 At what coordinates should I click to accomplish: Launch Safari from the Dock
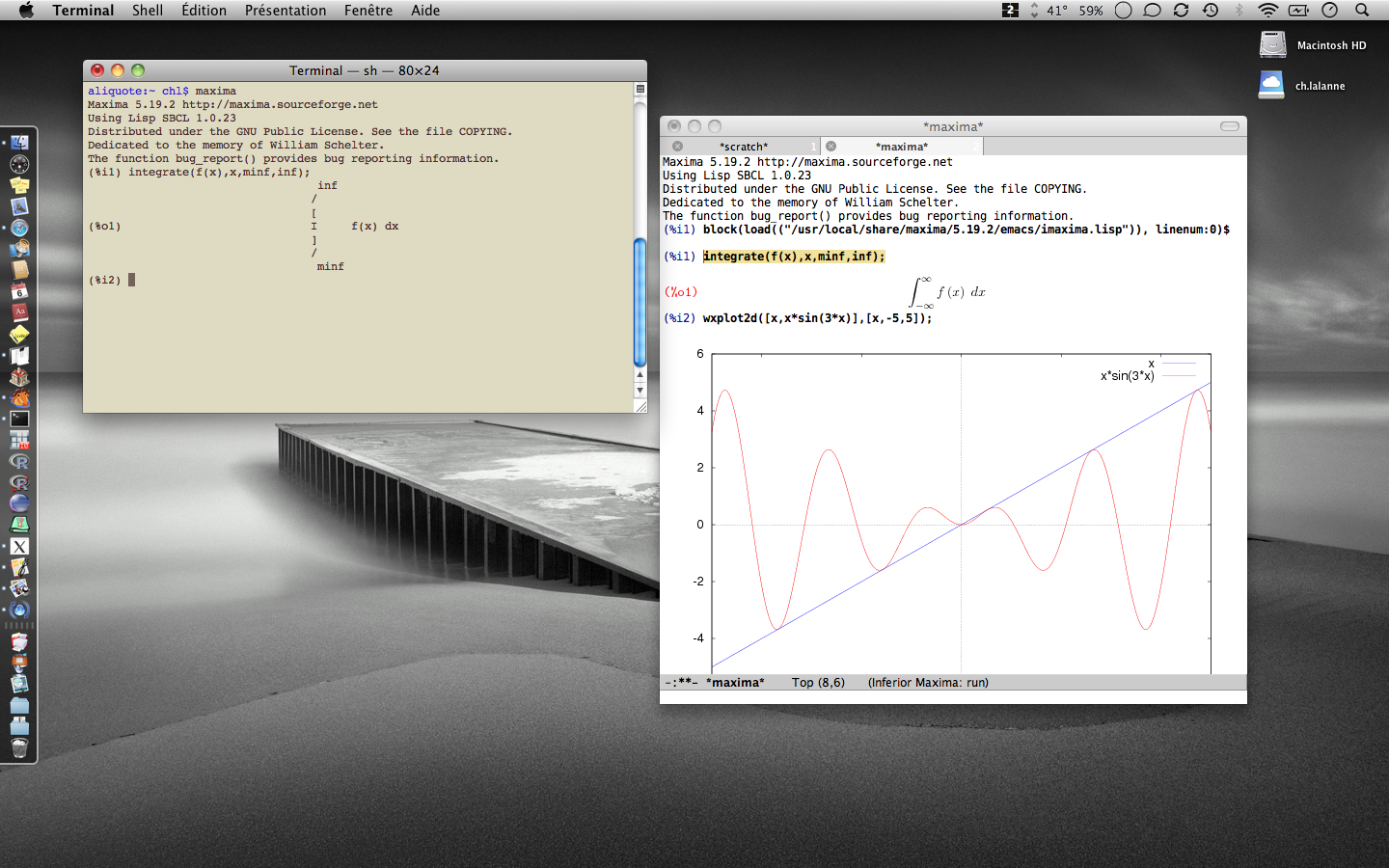[19, 229]
